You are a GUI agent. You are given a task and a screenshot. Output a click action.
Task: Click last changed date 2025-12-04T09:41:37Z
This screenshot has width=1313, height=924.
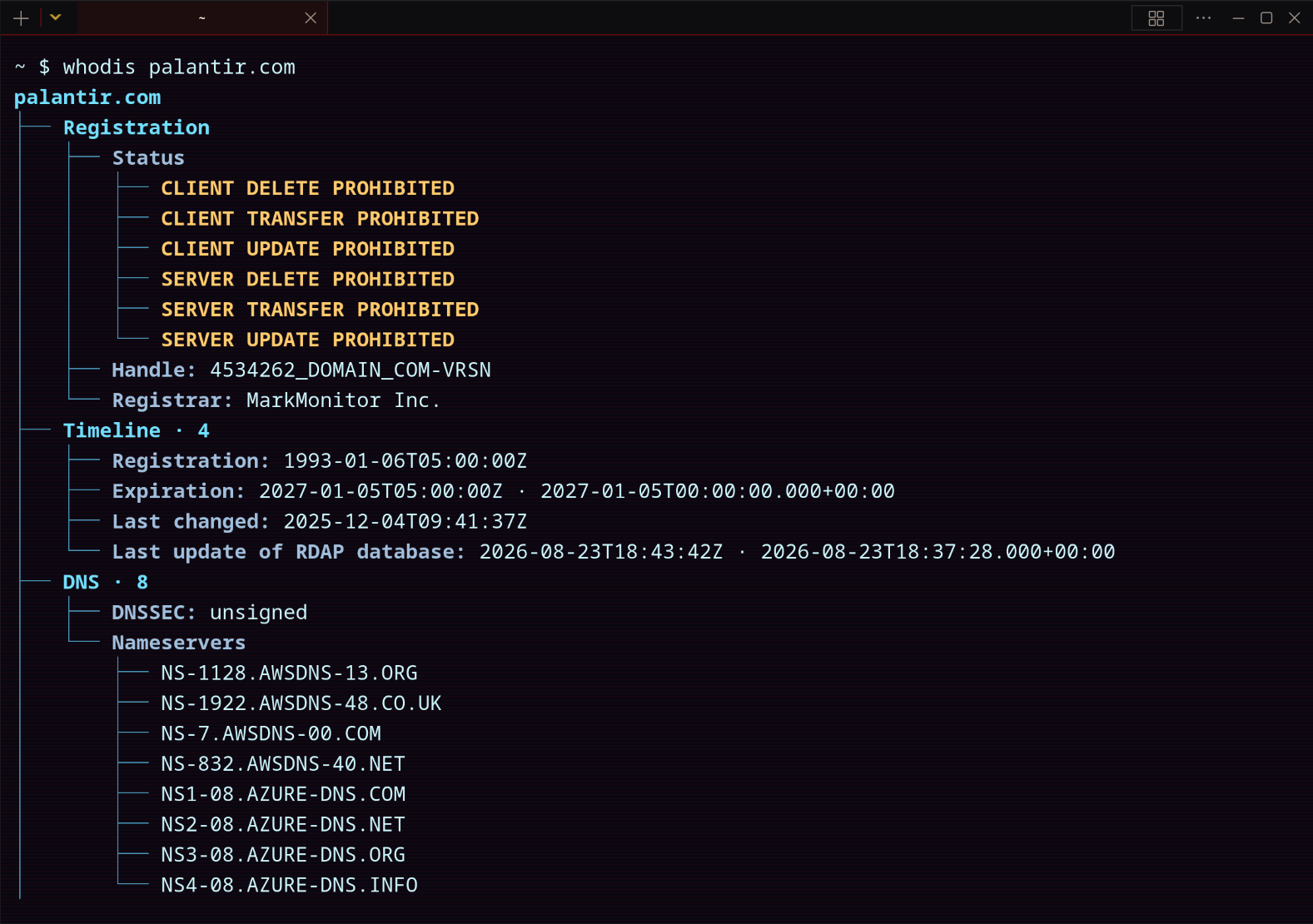tap(405, 522)
